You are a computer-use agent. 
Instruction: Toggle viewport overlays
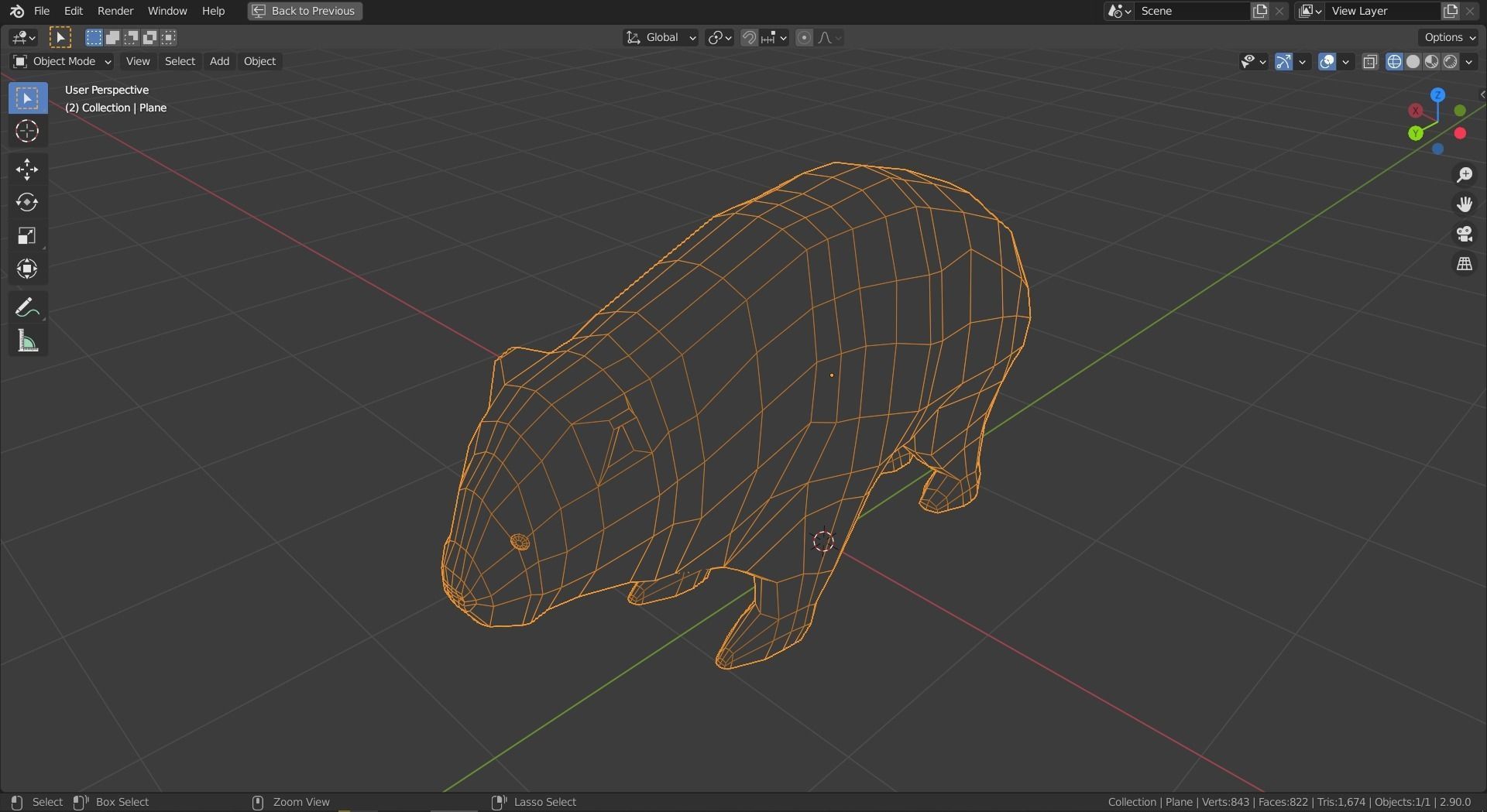click(x=1327, y=62)
